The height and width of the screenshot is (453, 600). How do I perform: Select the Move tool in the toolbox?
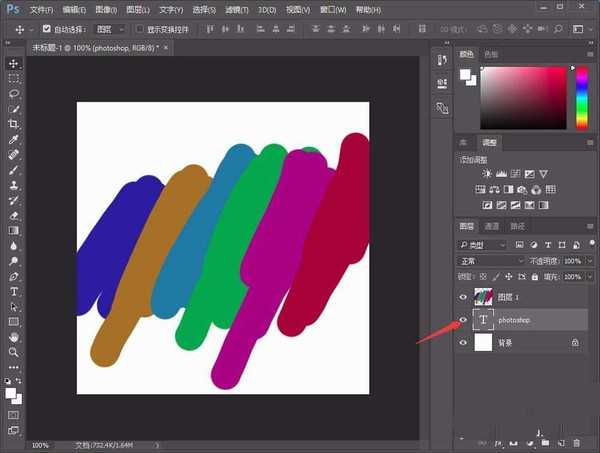coord(14,63)
